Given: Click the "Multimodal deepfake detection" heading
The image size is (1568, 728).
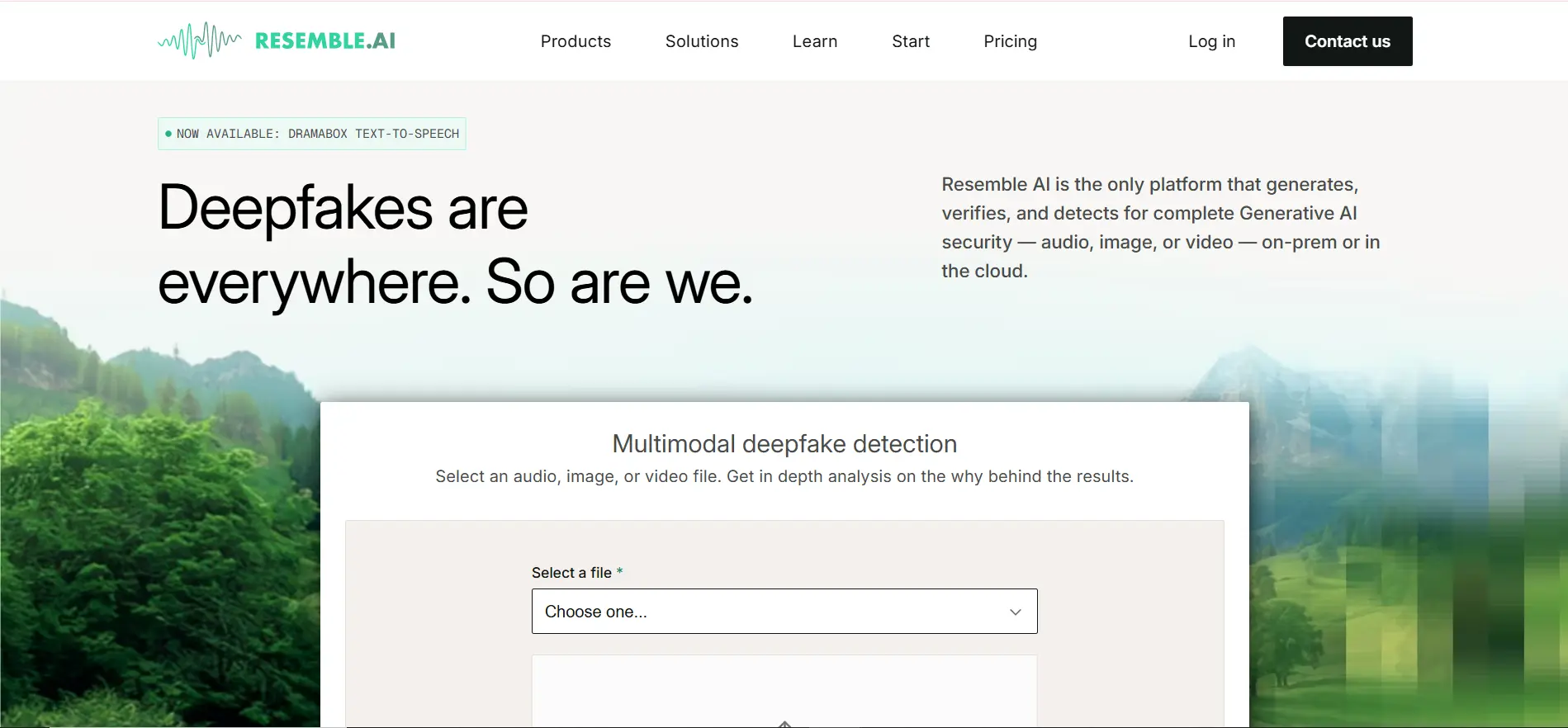Looking at the screenshot, I should click(x=784, y=444).
